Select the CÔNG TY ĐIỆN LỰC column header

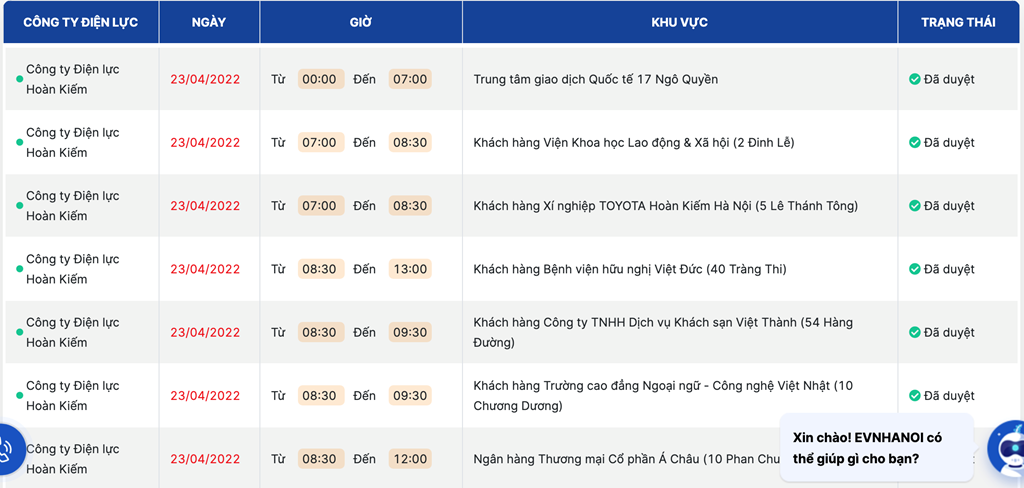pyautogui.click(x=81, y=22)
